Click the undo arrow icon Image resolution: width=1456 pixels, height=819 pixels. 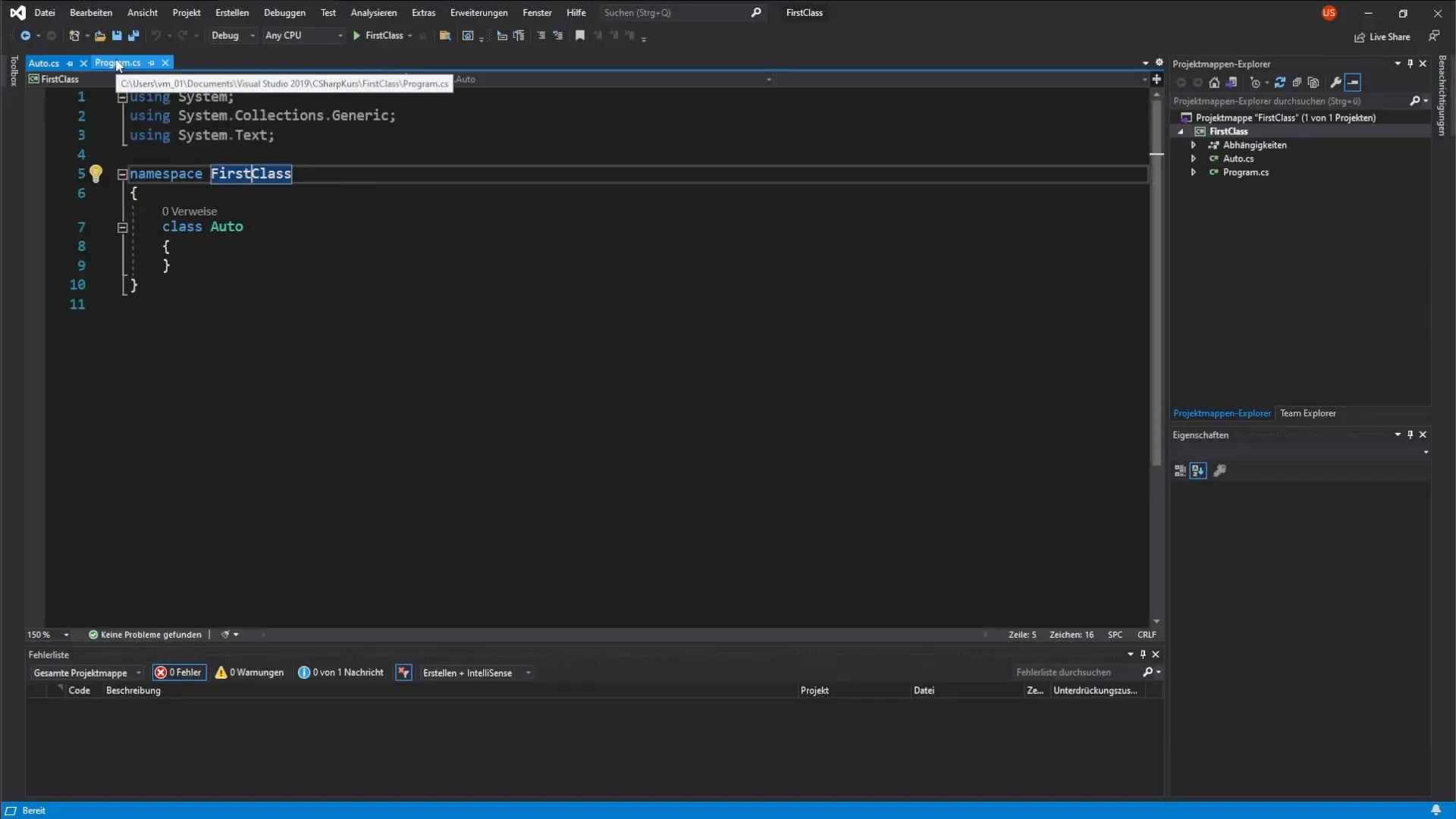click(x=155, y=36)
